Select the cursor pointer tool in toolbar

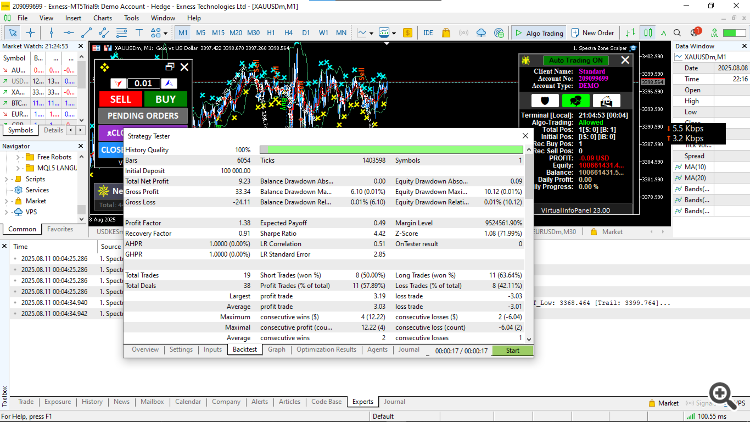pyautogui.click(x=13, y=33)
